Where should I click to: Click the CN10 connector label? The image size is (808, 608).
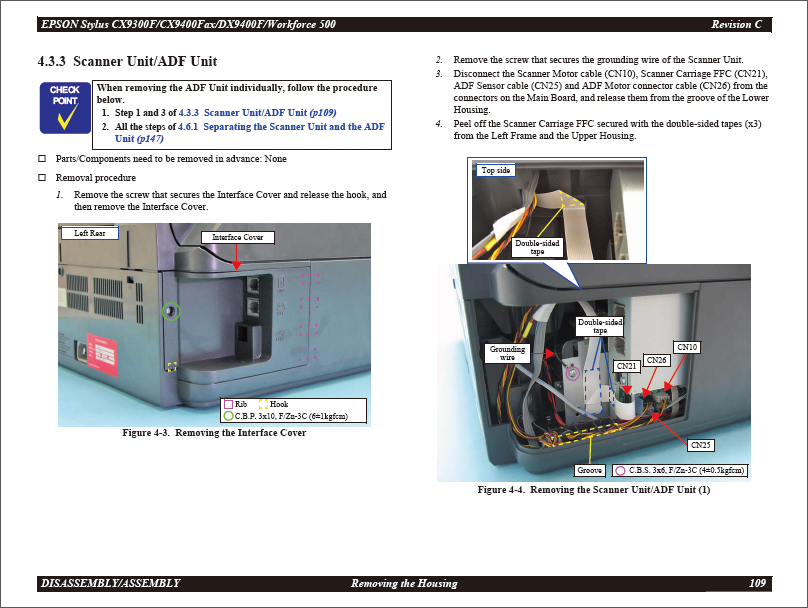coord(688,347)
